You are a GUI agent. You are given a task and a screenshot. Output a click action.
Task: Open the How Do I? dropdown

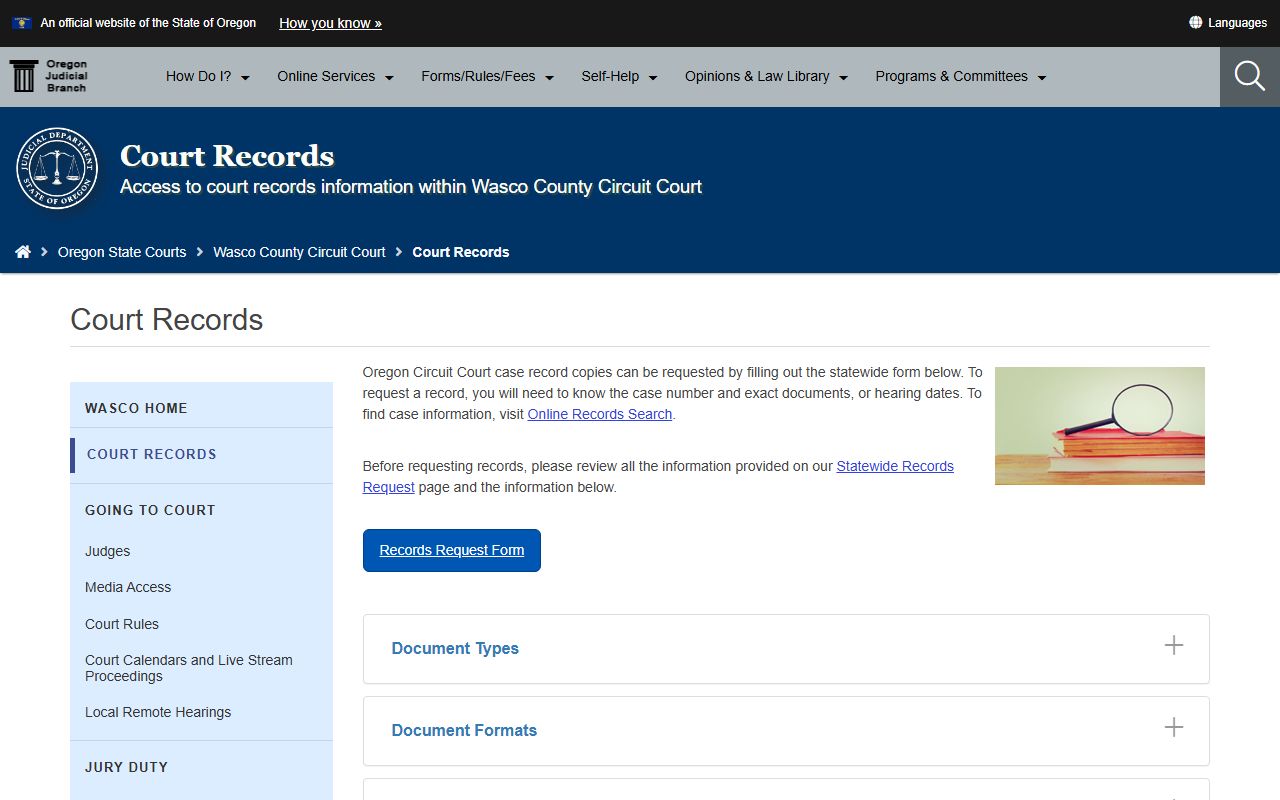[208, 76]
